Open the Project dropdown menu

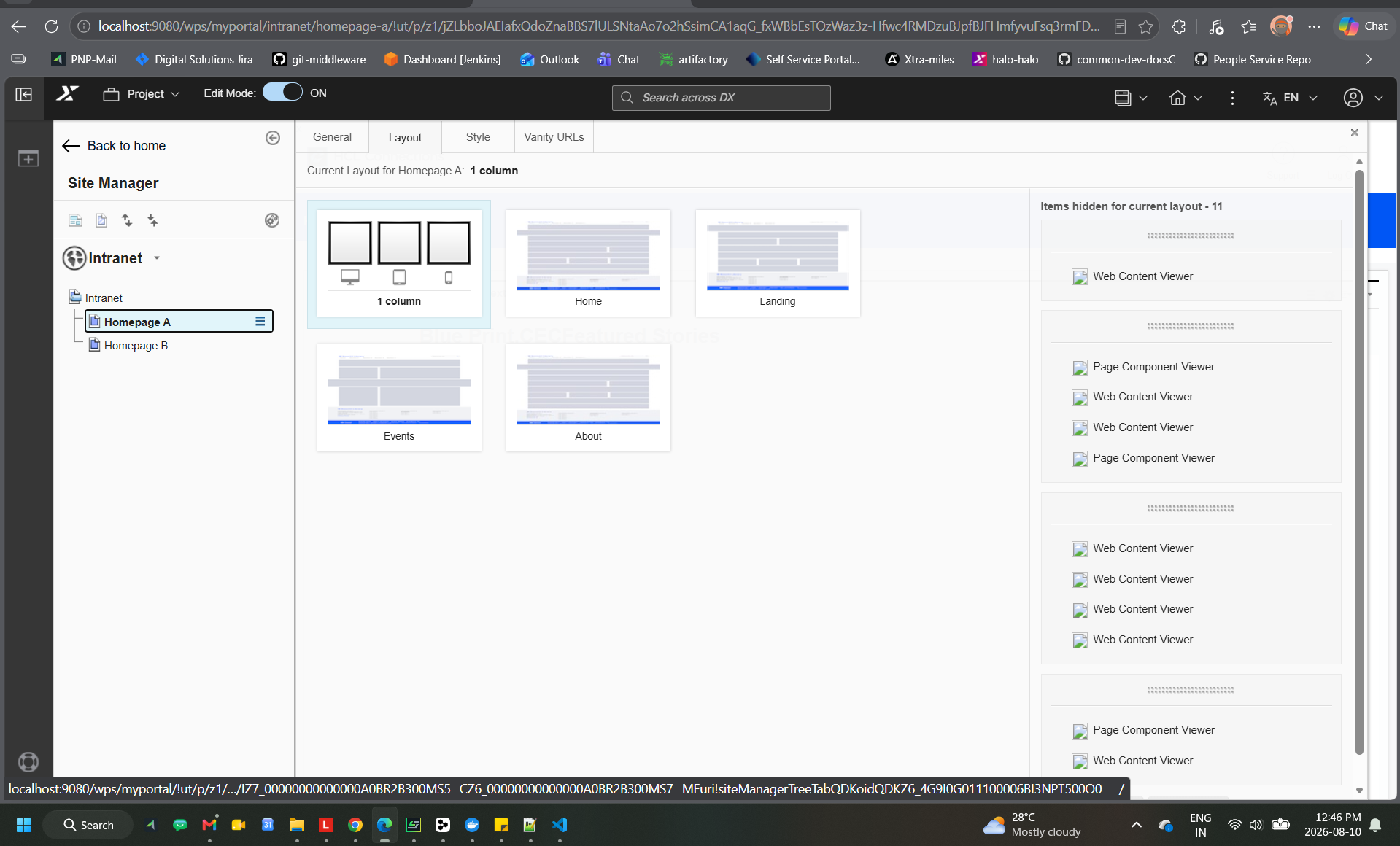142,94
